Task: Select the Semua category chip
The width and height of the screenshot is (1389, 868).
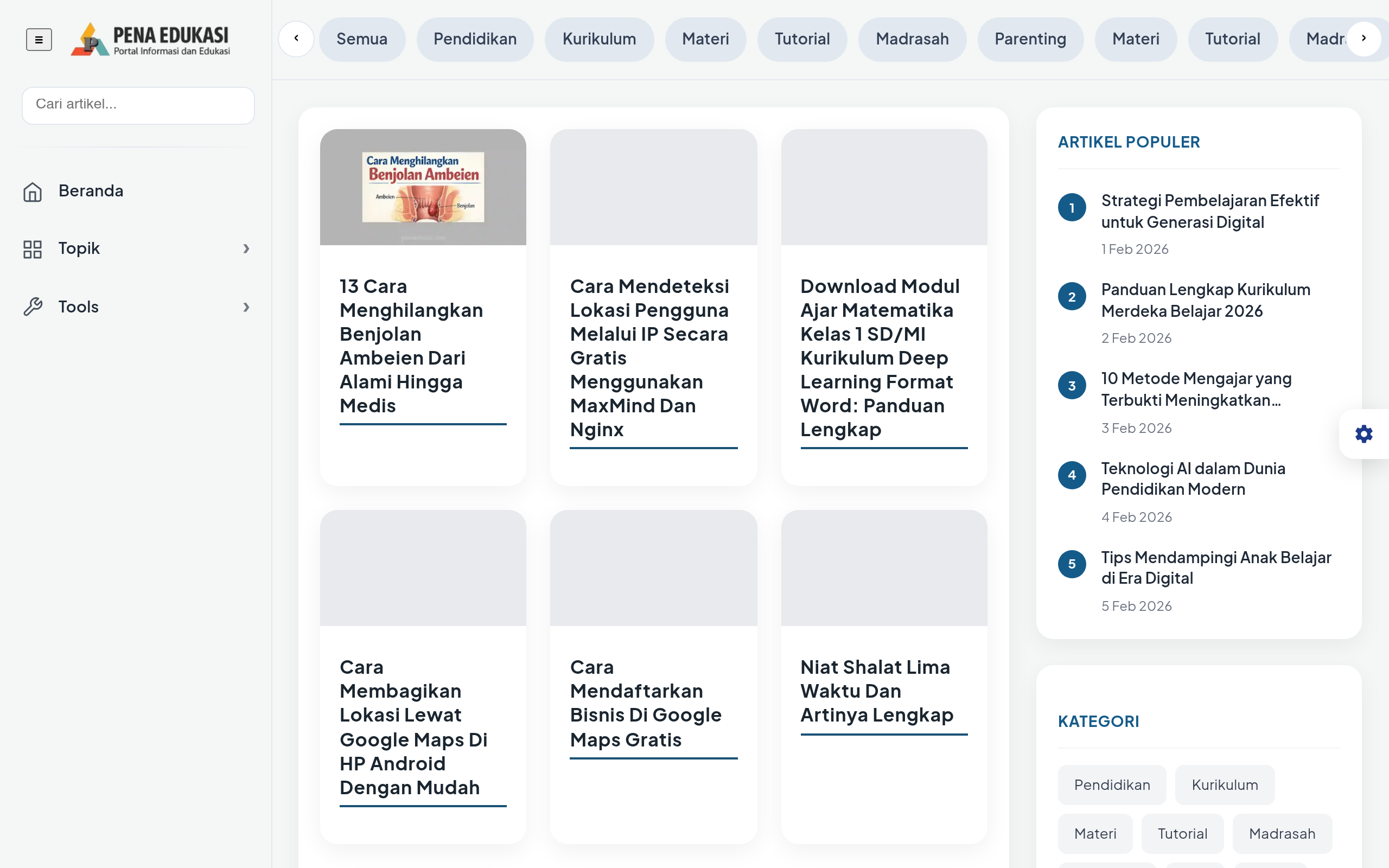Action: point(362,39)
